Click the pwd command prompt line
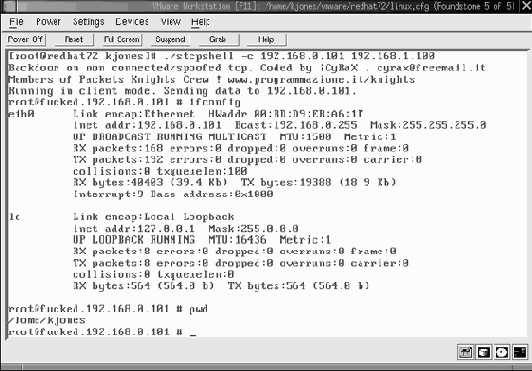This screenshot has height=371, width=532. [108, 309]
